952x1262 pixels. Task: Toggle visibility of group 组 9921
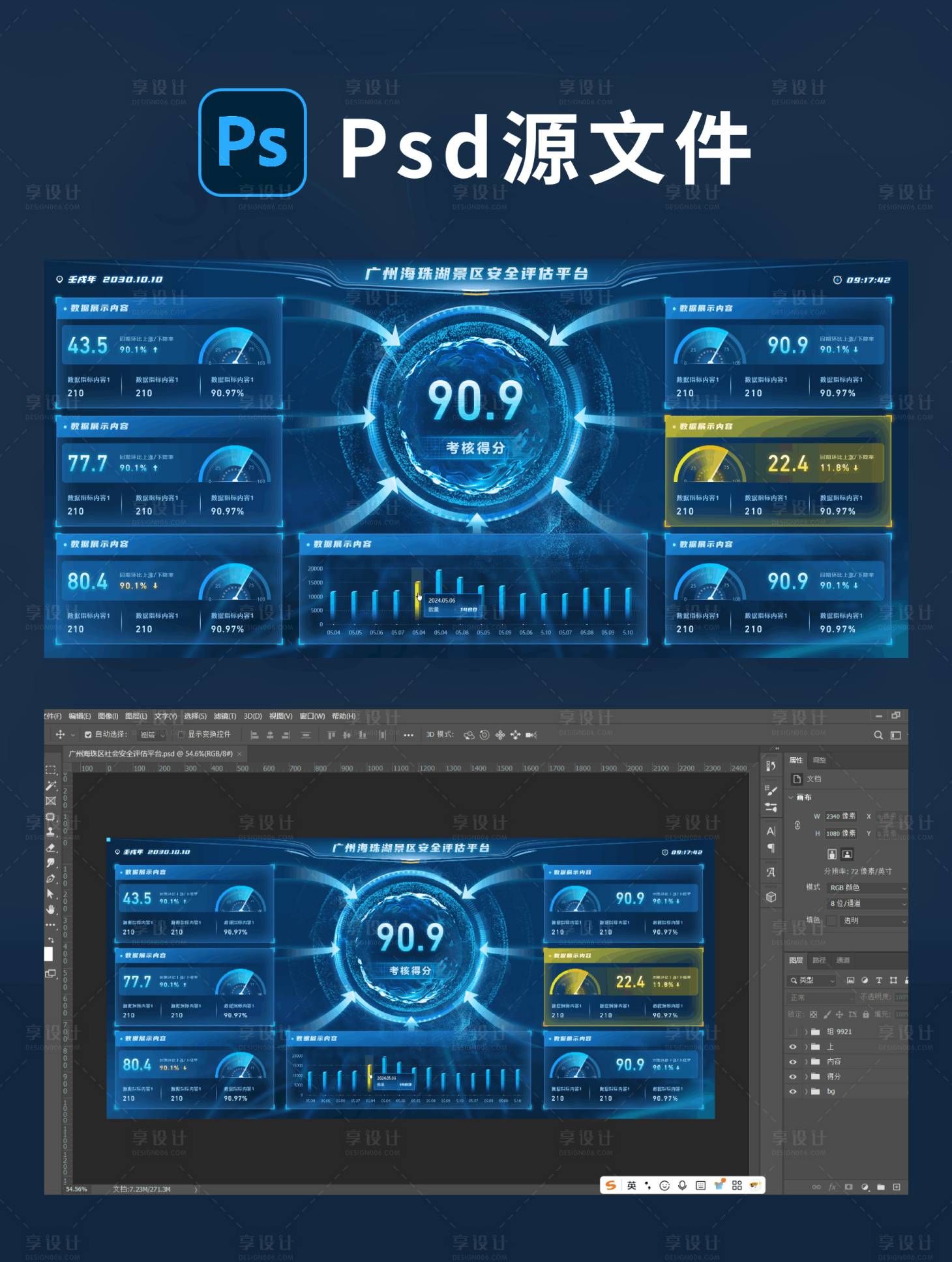[x=793, y=1031]
